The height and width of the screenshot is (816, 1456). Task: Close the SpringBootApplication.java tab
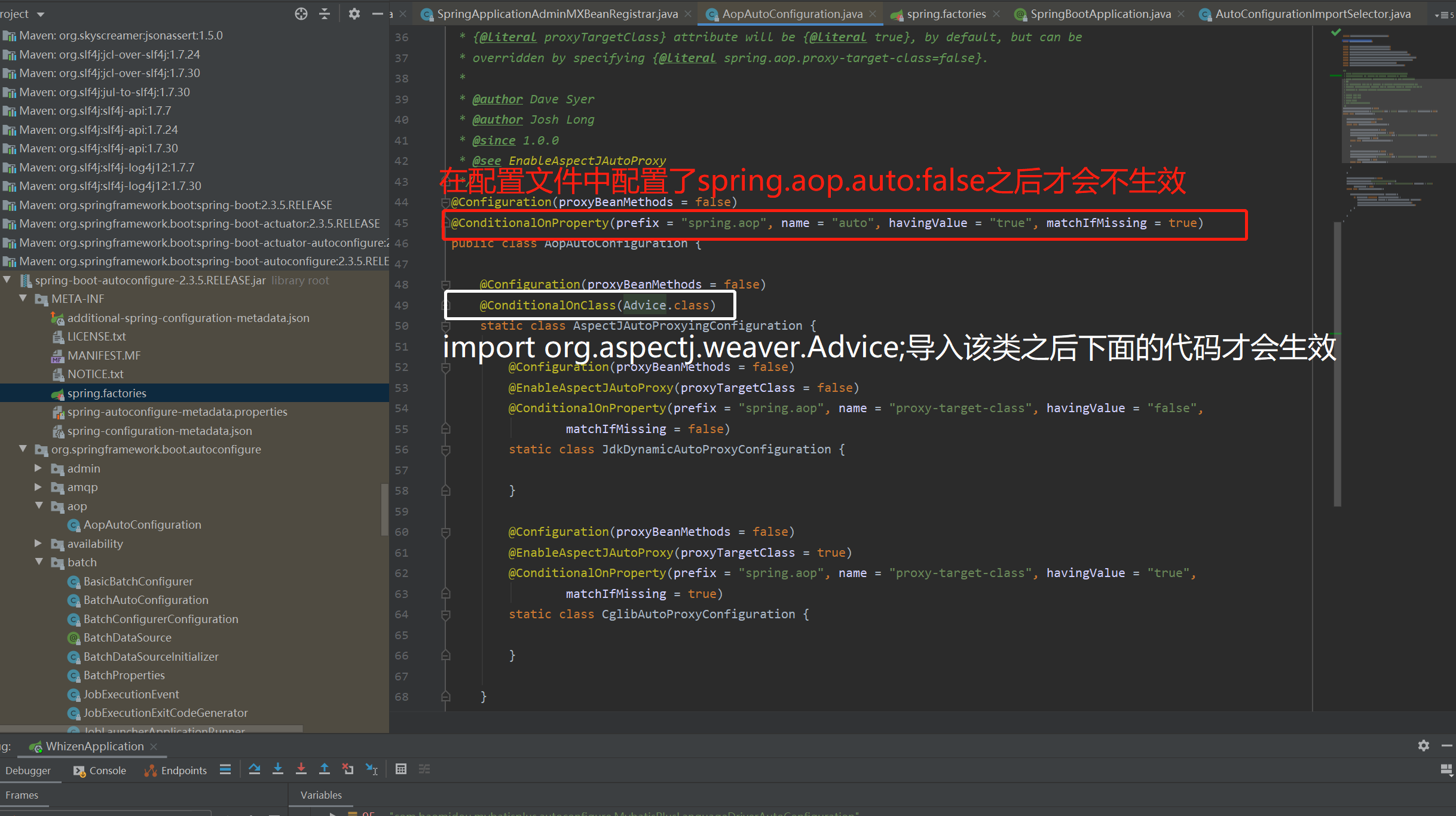(x=1181, y=14)
